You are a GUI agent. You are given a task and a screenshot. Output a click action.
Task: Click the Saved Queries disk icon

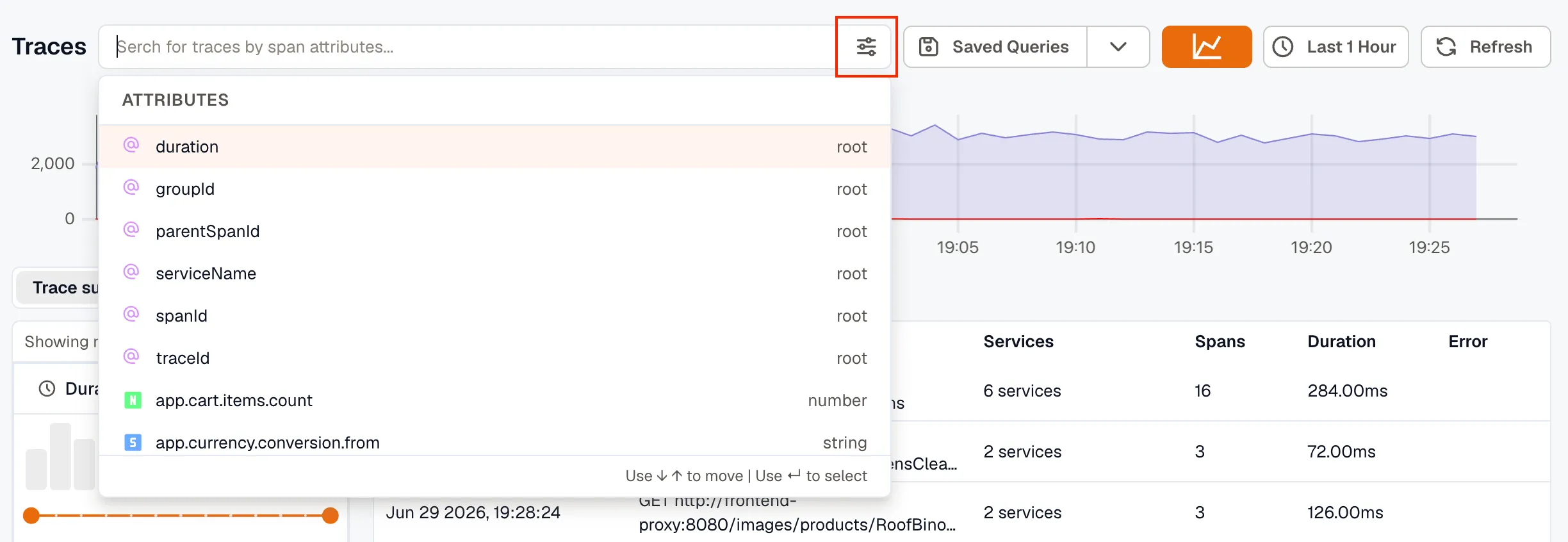(x=928, y=47)
